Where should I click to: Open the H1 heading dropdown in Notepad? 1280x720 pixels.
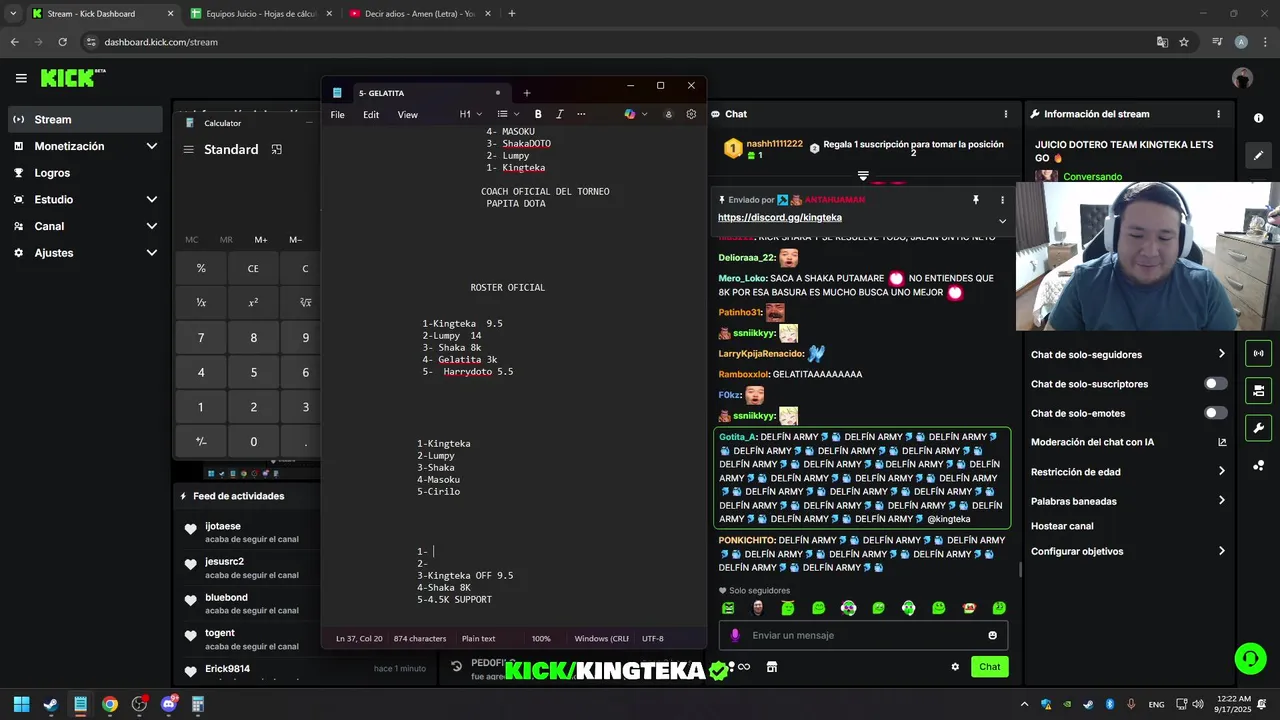point(469,114)
